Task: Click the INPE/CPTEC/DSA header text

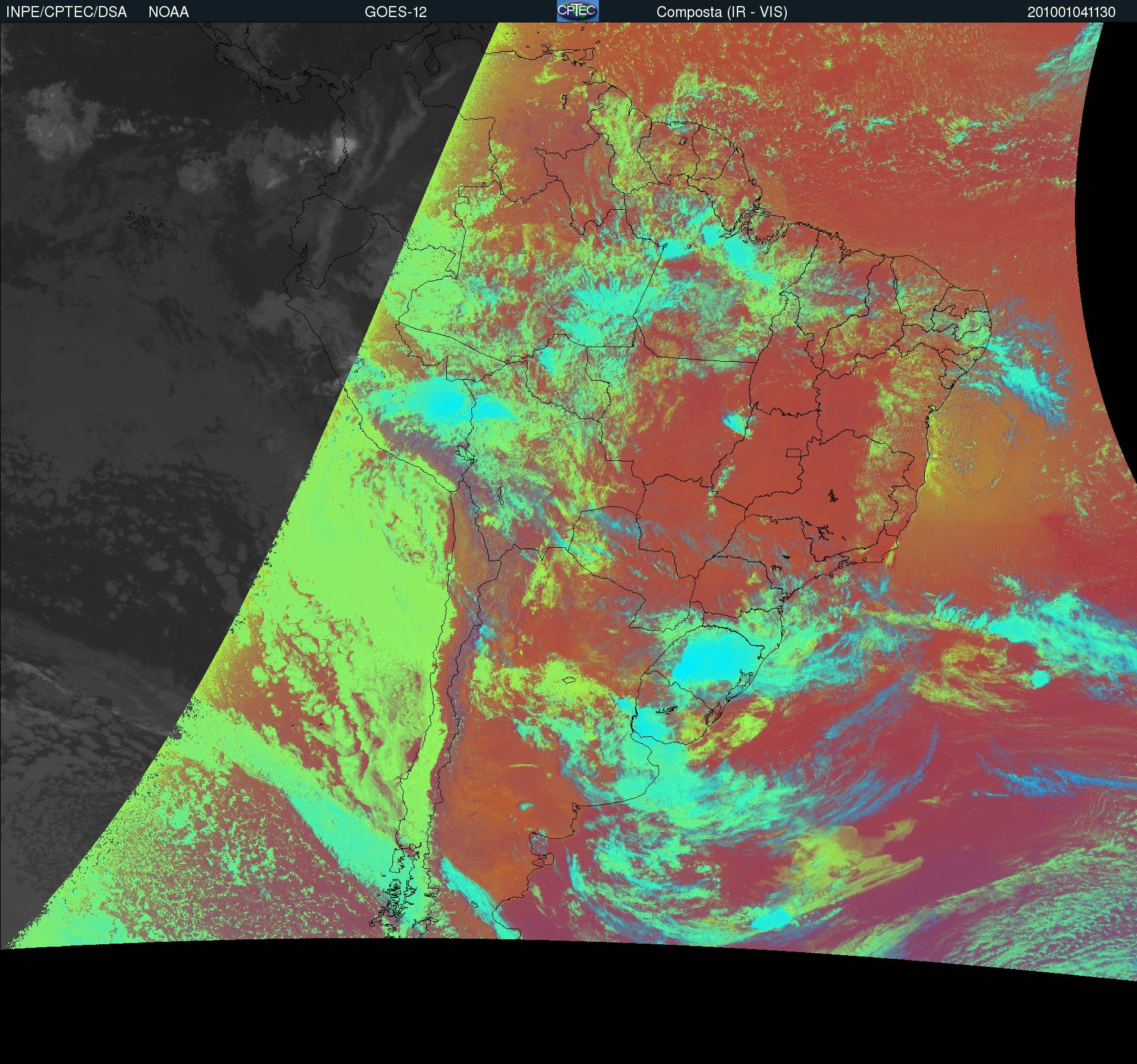Action: (x=66, y=12)
